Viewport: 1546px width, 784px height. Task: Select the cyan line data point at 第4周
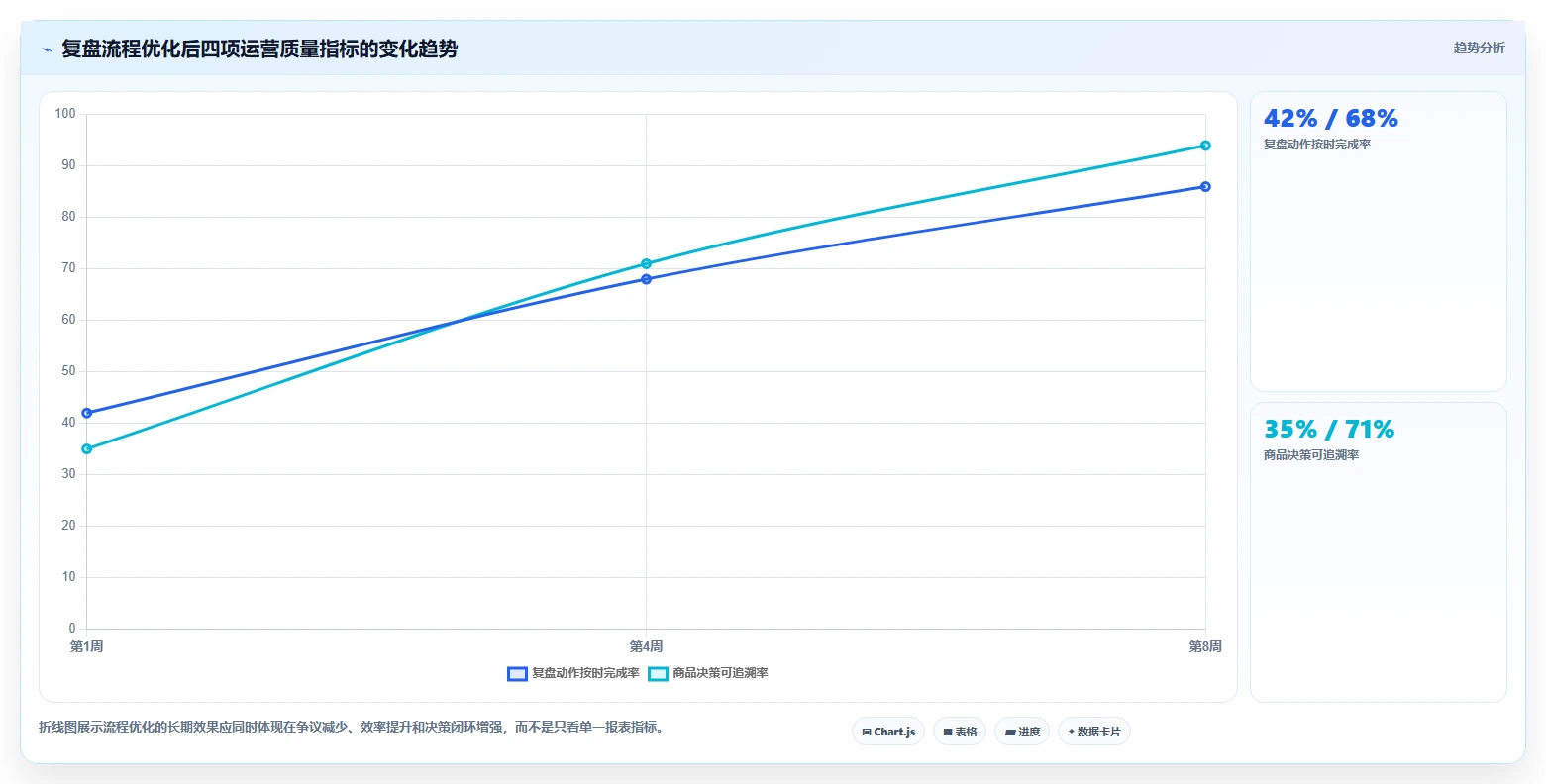click(646, 264)
